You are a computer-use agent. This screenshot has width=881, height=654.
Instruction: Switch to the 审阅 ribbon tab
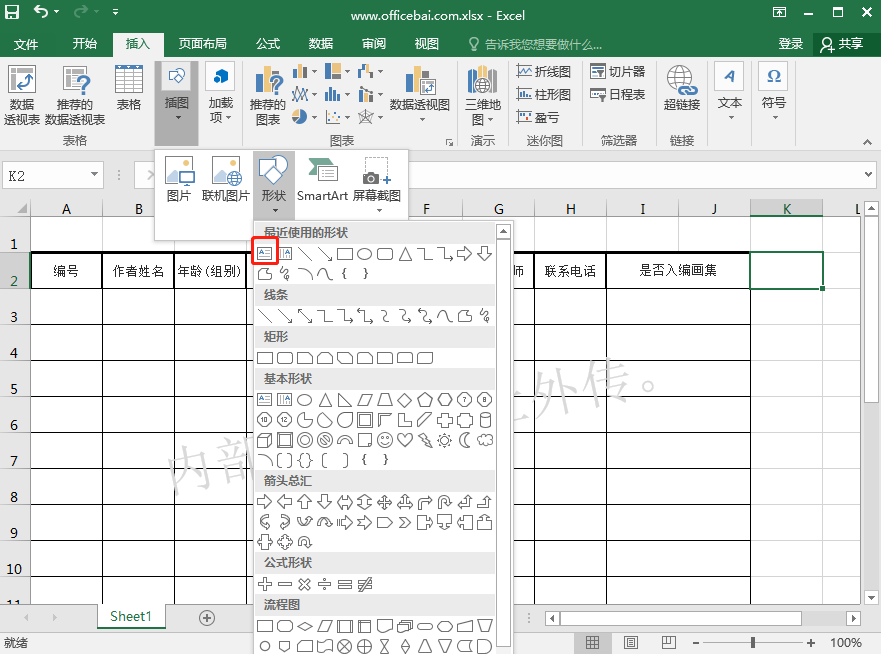(x=374, y=44)
